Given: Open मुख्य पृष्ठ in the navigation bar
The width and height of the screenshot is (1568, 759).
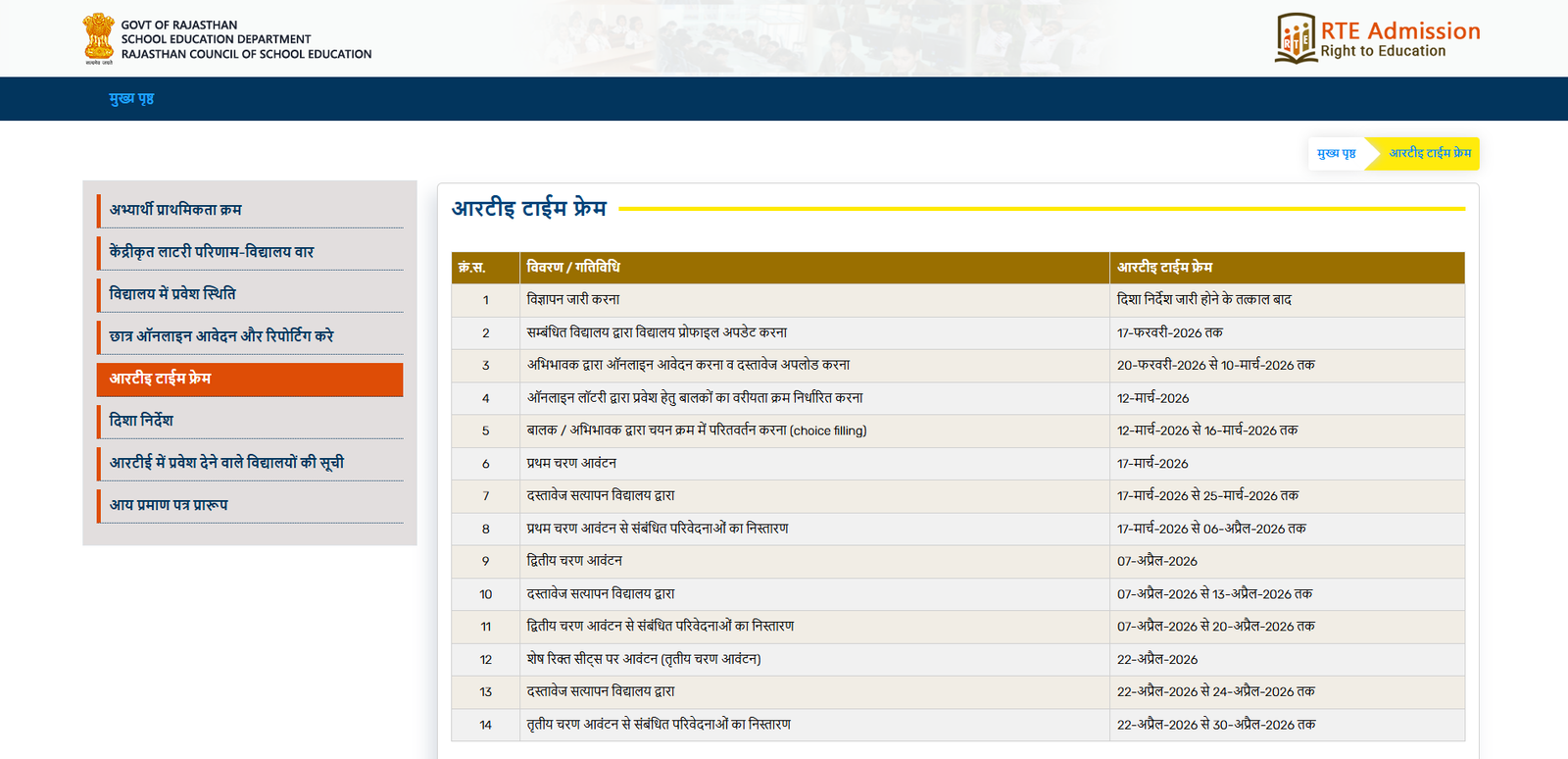Looking at the screenshot, I should pyautogui.click(x=131, y=99).
